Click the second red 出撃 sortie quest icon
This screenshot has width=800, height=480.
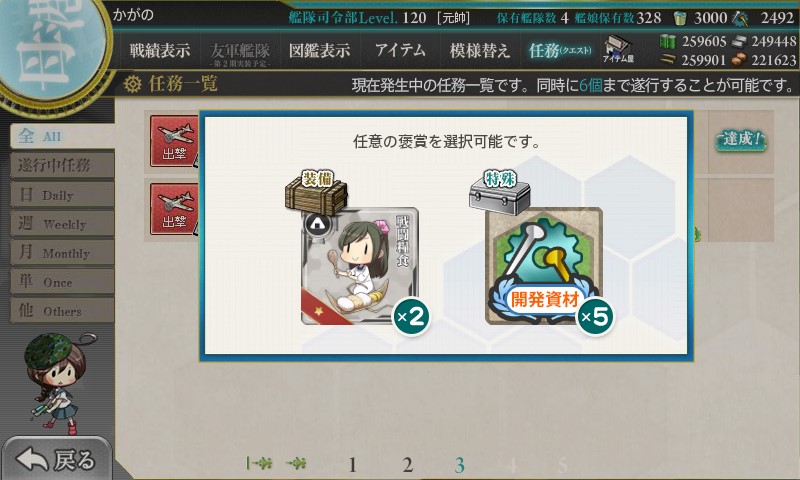pos(174,209)
